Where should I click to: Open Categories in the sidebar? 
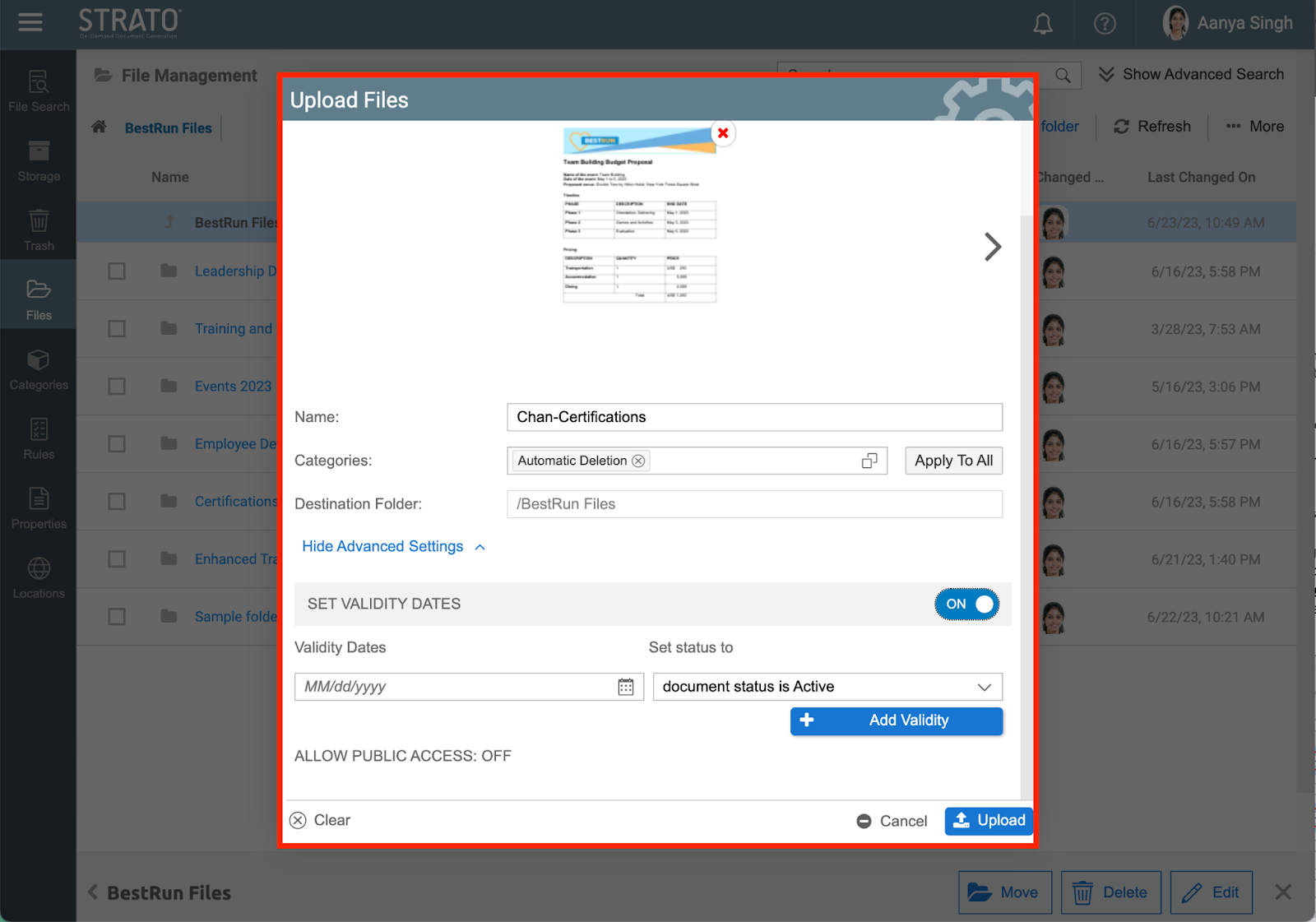click(39, 370)
